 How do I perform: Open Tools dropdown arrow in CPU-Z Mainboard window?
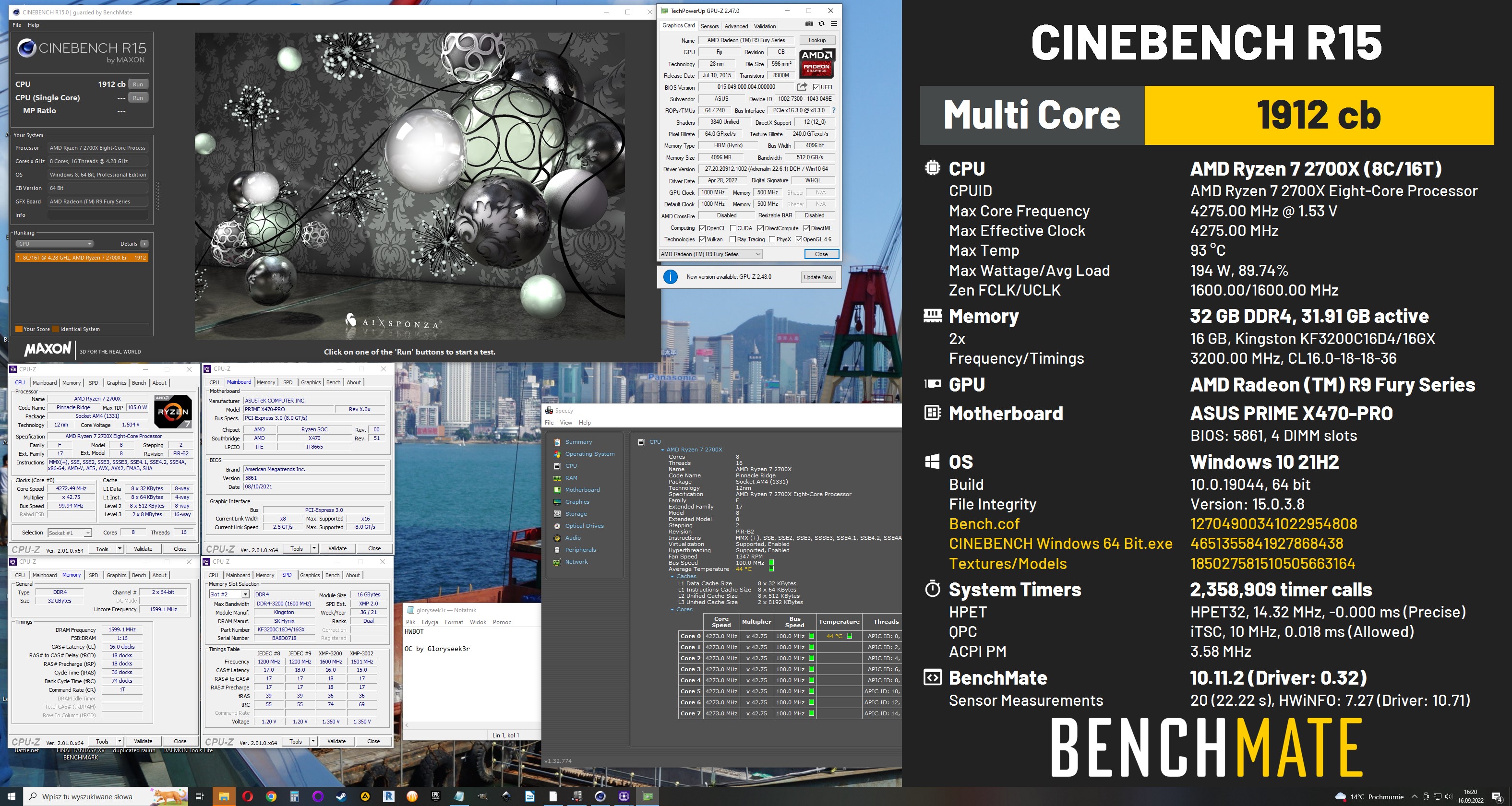click(314, 548)
